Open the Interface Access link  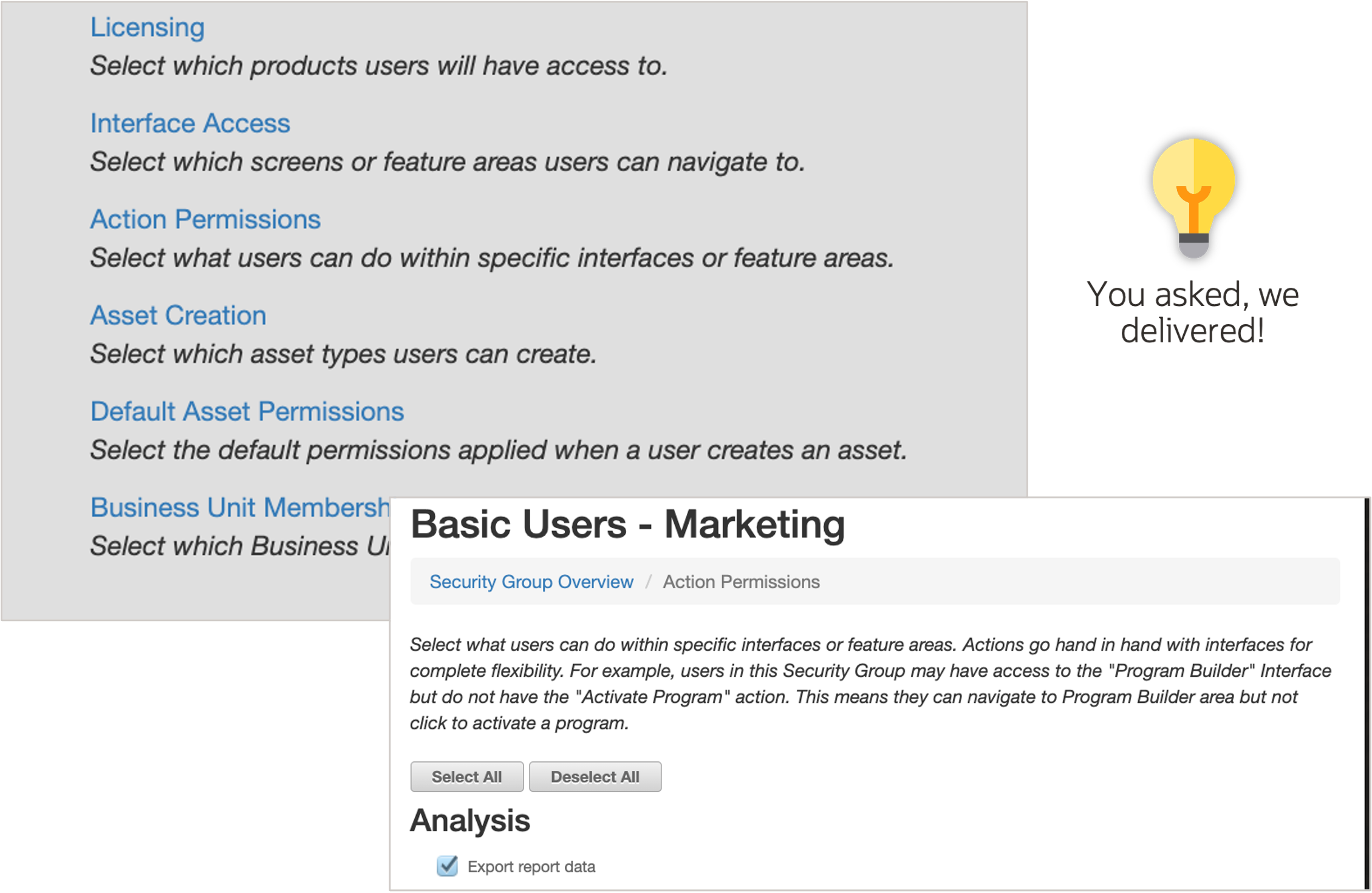coord(190,123)
